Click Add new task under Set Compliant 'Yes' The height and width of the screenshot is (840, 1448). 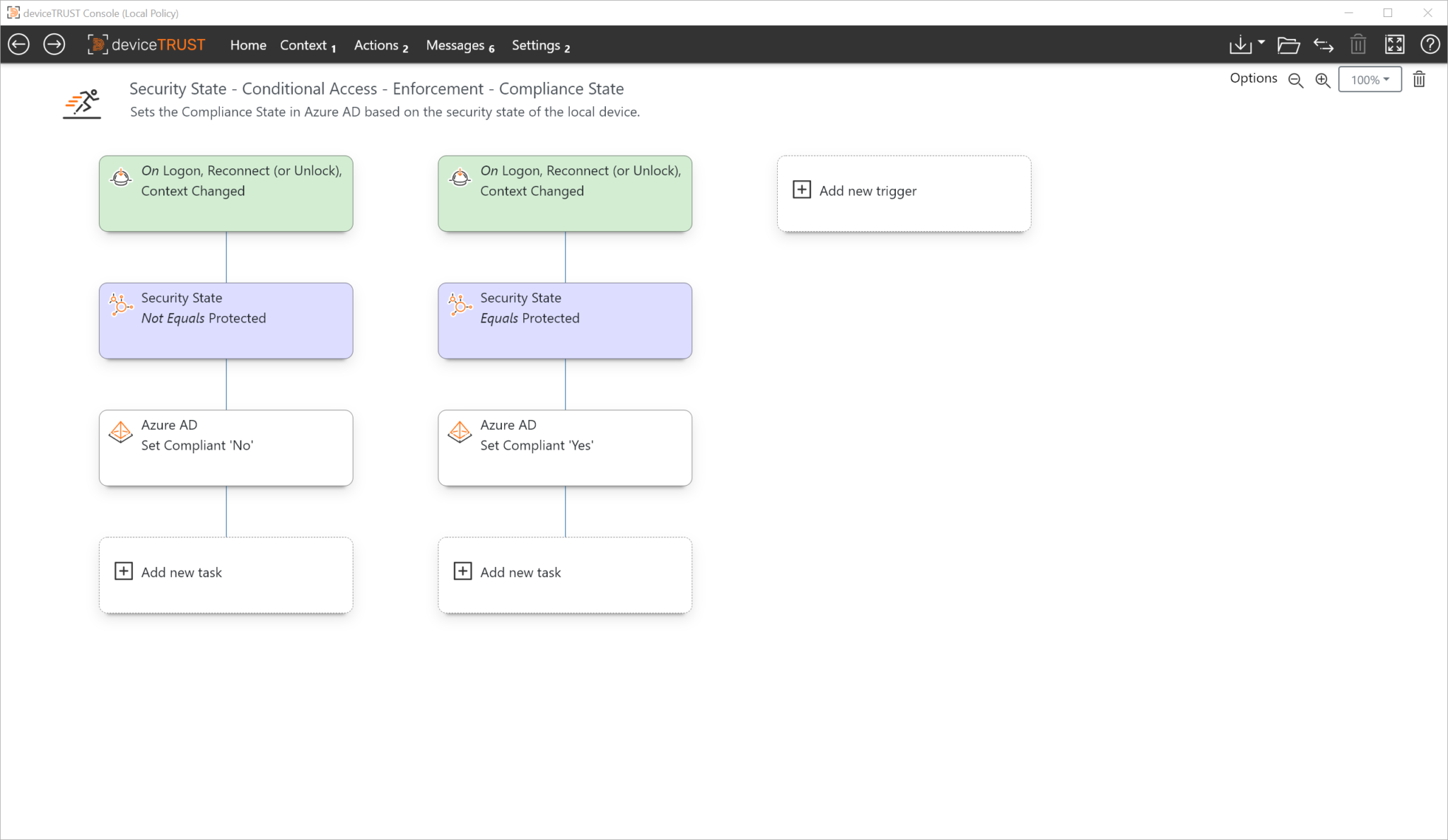point(564,573)
